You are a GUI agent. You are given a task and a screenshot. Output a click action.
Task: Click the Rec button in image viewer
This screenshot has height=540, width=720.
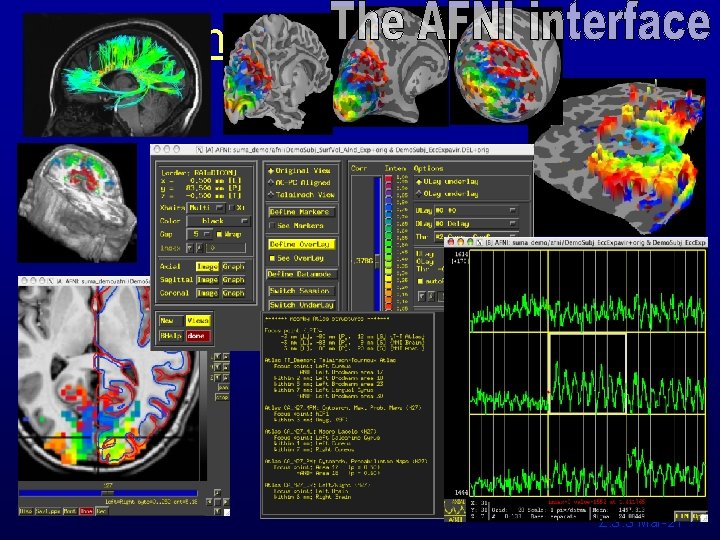[101, 511]
